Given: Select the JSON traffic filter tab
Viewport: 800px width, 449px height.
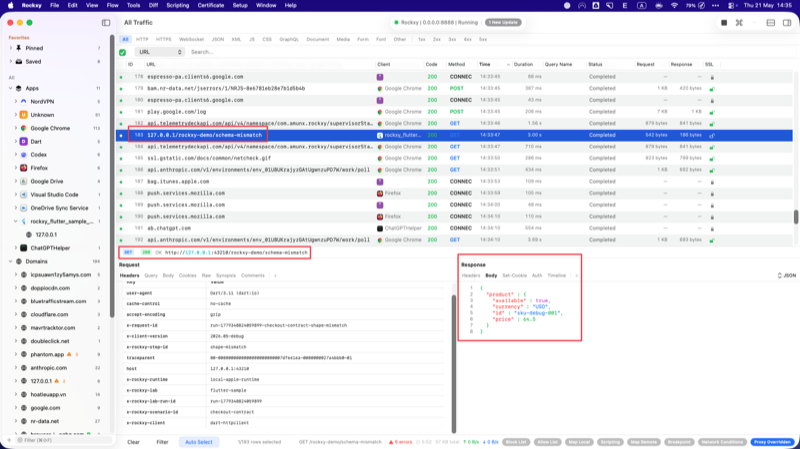Looking at the screenshot, I should click(218, 39).
